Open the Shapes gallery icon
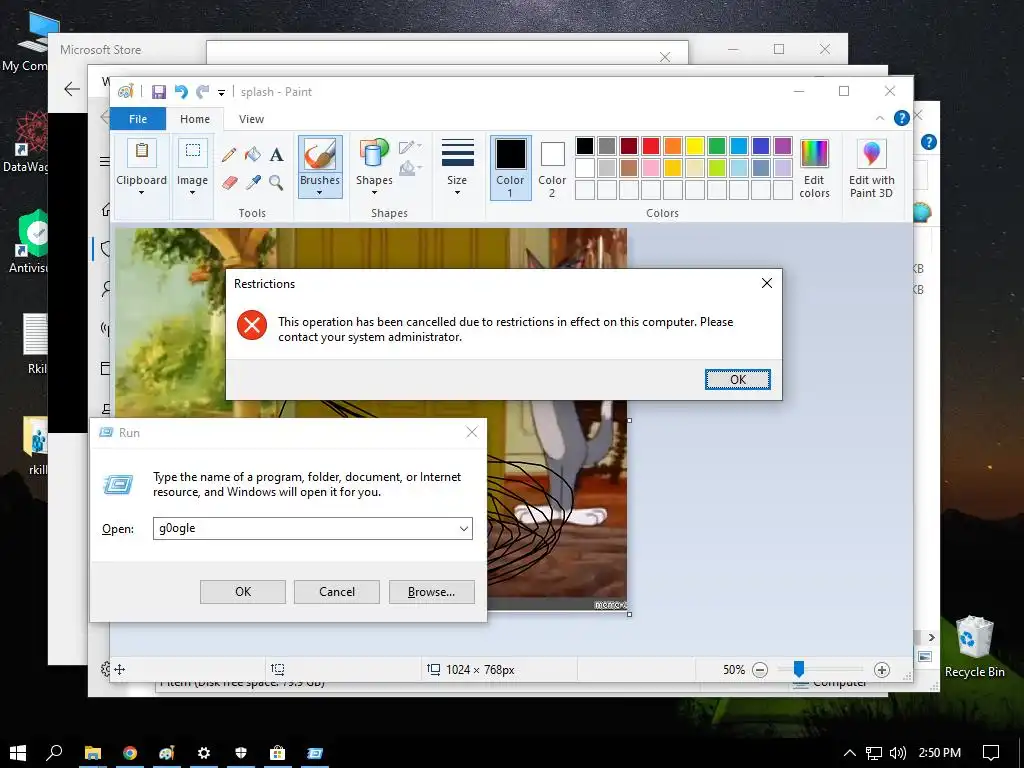 374,155
